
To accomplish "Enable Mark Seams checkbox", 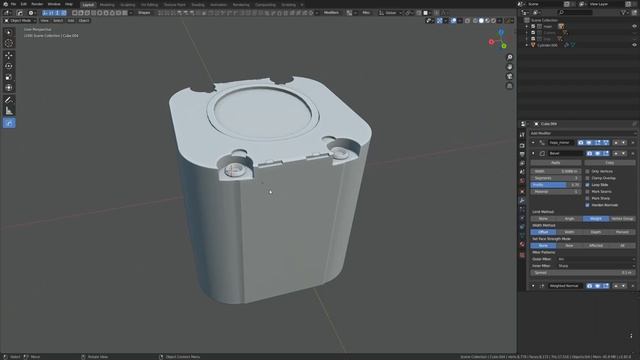I will click(587, 191).
